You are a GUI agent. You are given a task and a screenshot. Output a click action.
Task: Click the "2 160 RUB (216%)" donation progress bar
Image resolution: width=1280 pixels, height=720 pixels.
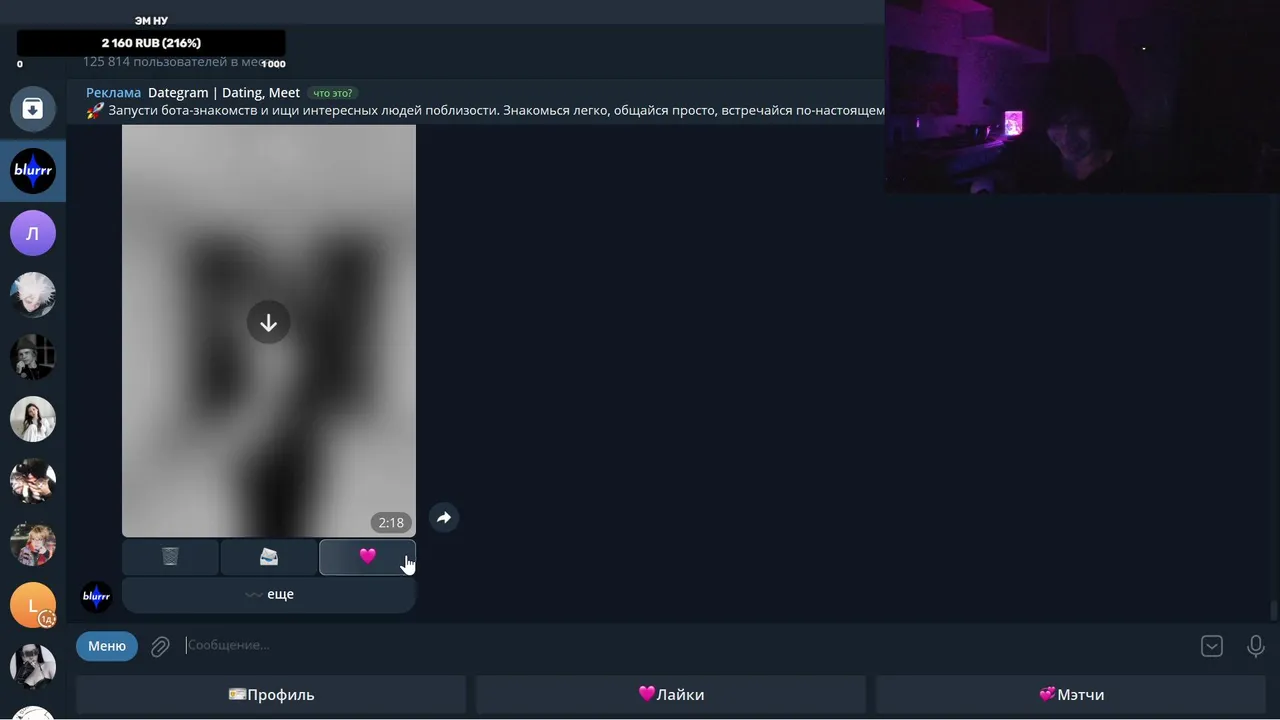tap(151, 43)
